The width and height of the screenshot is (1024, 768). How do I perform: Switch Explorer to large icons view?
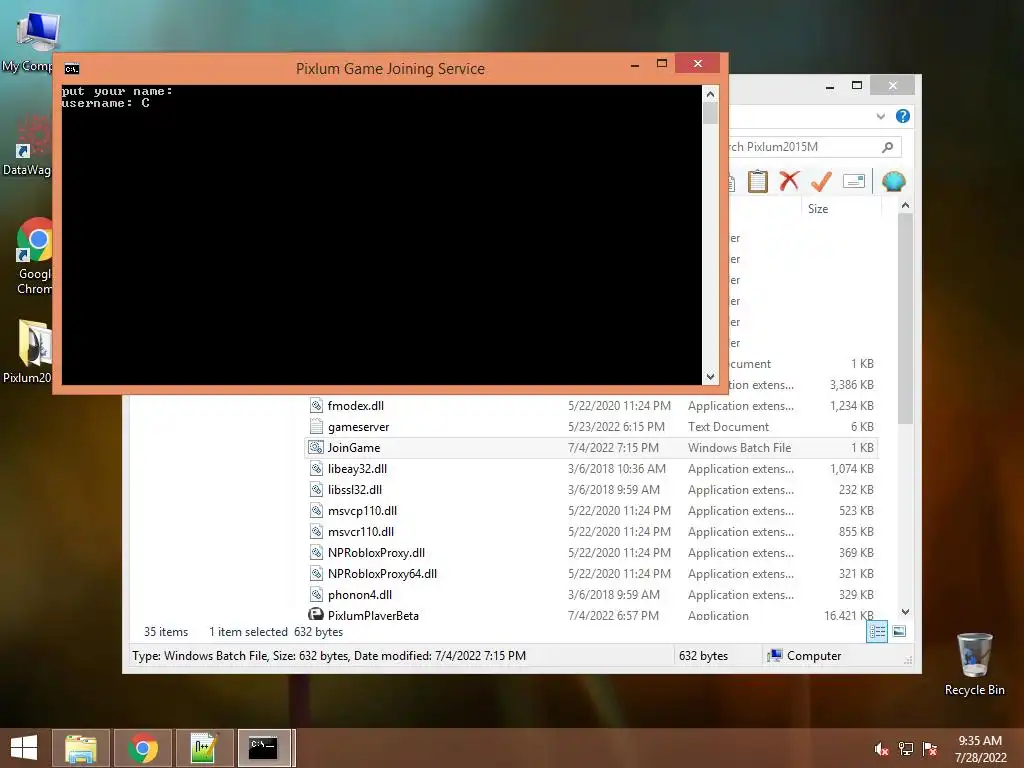tap(899, 631)
